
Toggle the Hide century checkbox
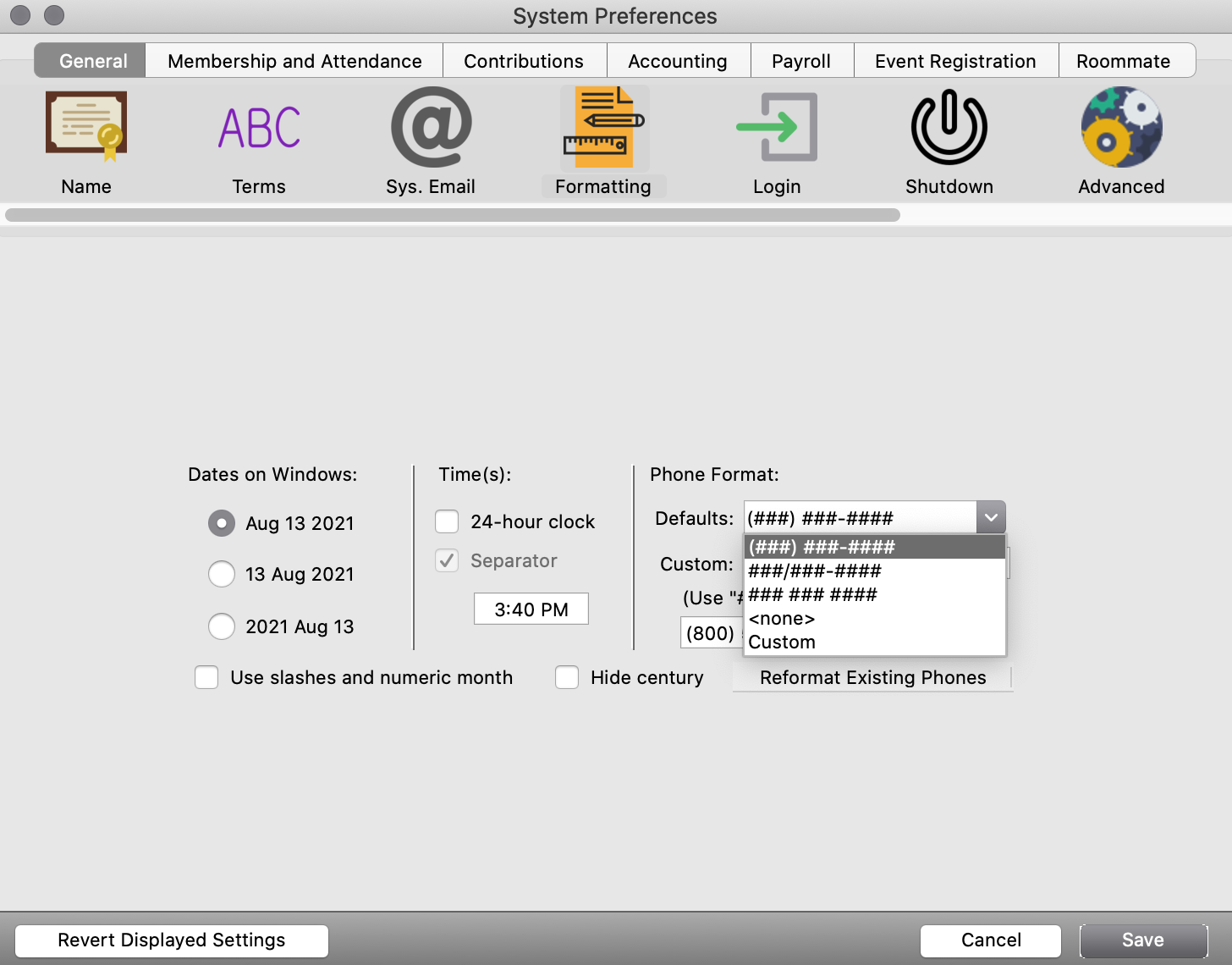tap(567, 677)
